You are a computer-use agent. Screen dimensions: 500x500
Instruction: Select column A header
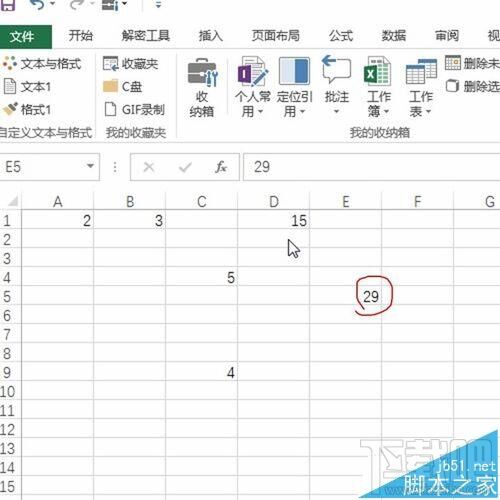[58, 202]
